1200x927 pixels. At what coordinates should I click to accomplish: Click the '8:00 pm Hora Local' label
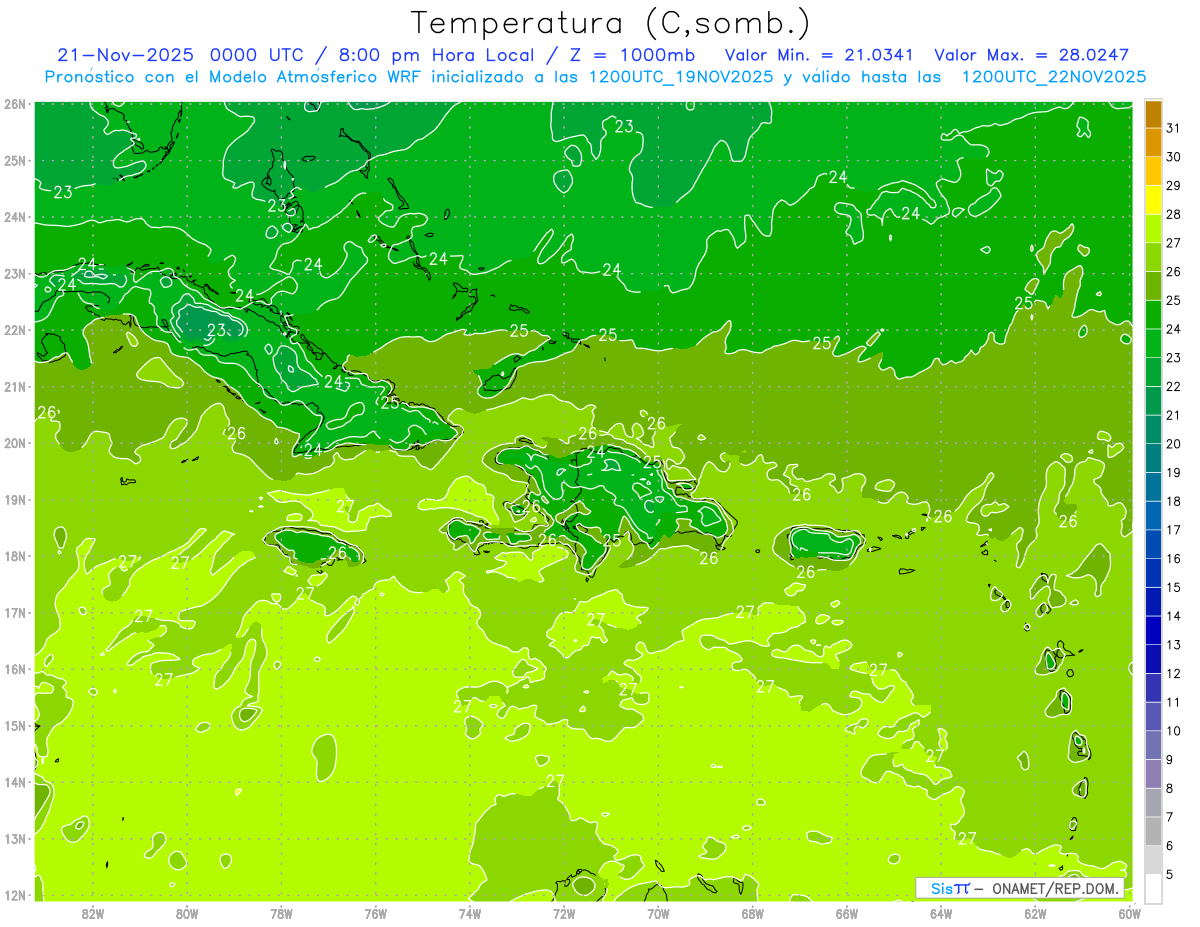click(x=436, y=55)
